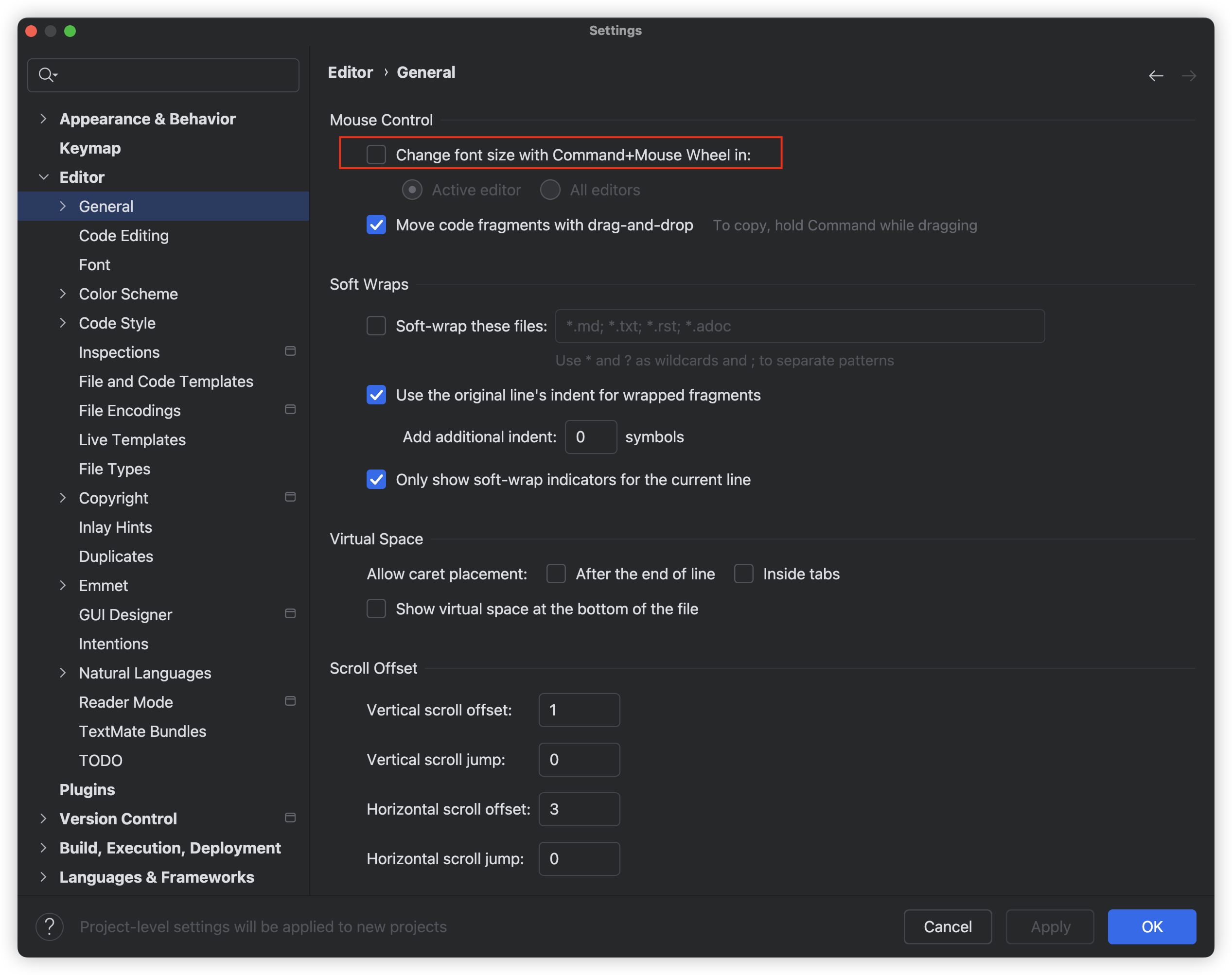The image size is (1232, 975).
Task: Enable Change font size with Command+Mouse Wheel
Action: click(376, 155)
